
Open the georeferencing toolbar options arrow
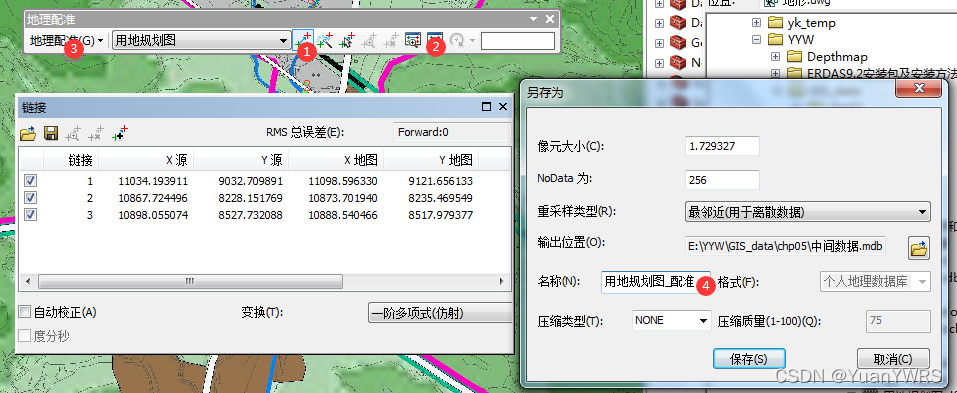[x=534, y=20]
